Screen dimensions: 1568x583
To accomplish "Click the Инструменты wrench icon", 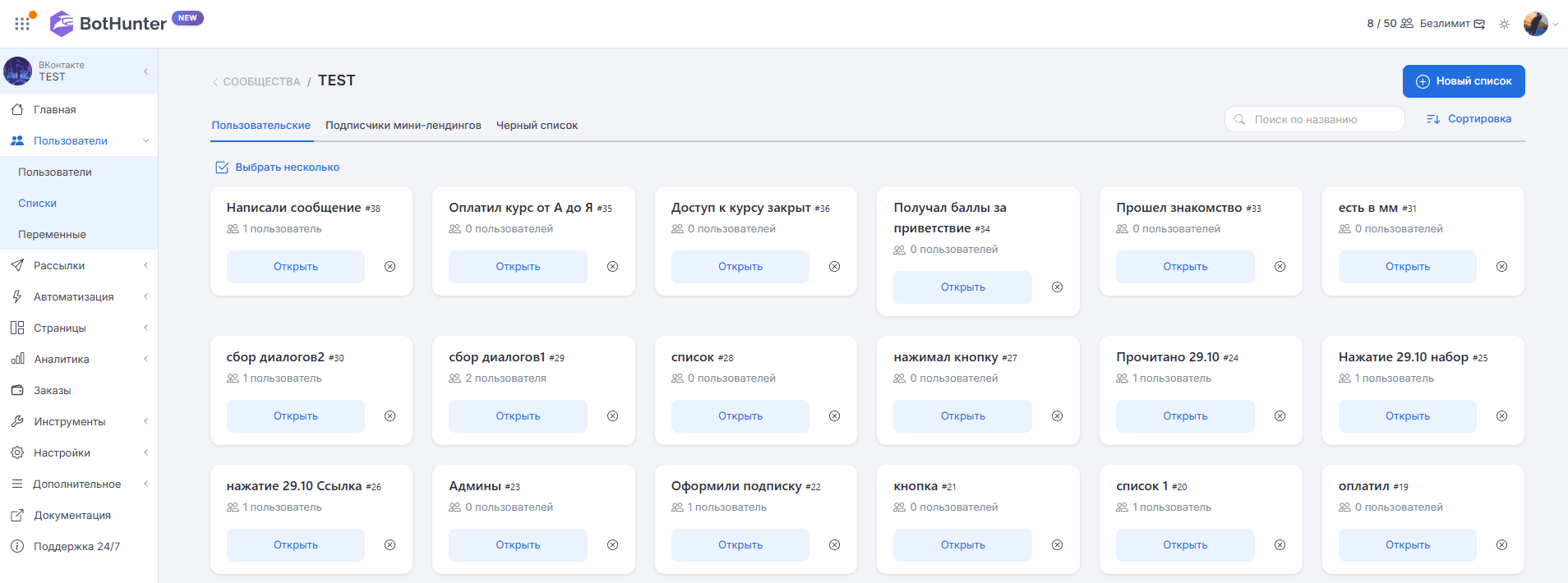I will 17,421.
